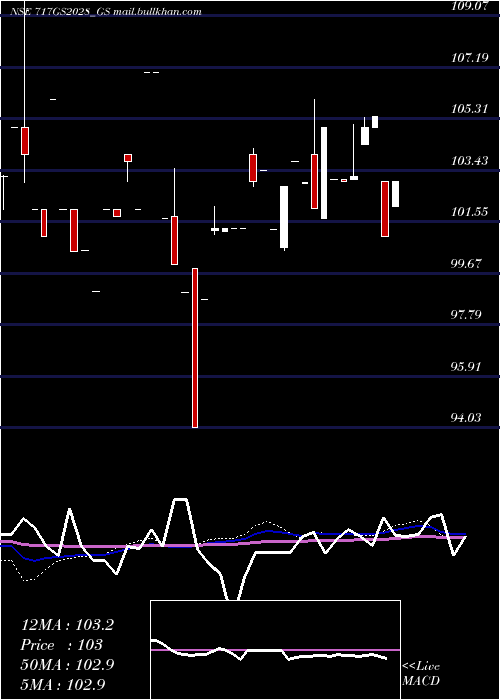Click the 103.43 price axis label
500x700 pixels.
470,160
